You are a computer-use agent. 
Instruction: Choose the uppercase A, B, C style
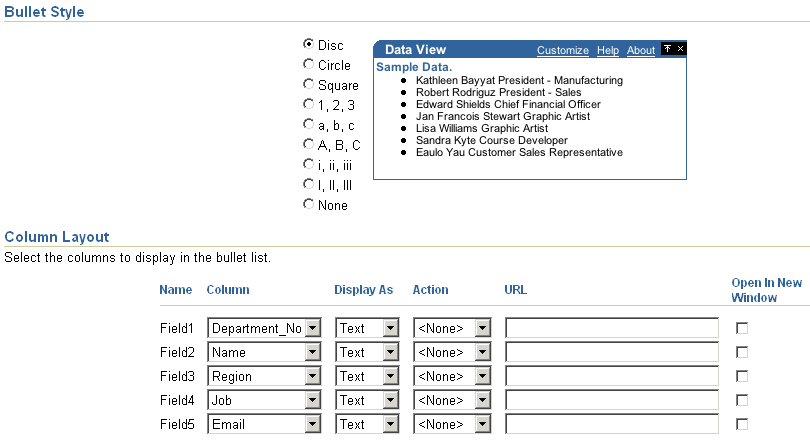308,144
